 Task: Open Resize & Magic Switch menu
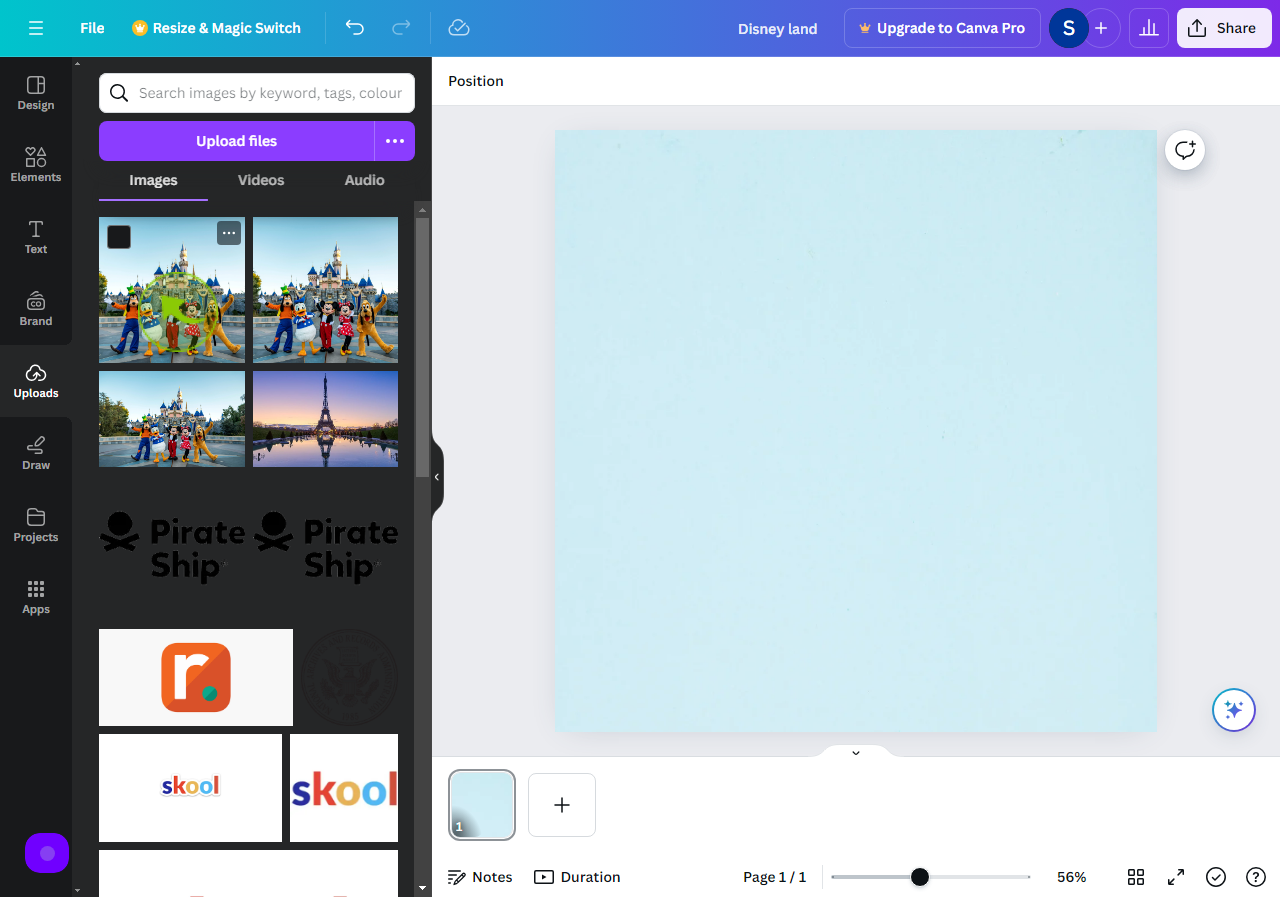coord(216,28)
